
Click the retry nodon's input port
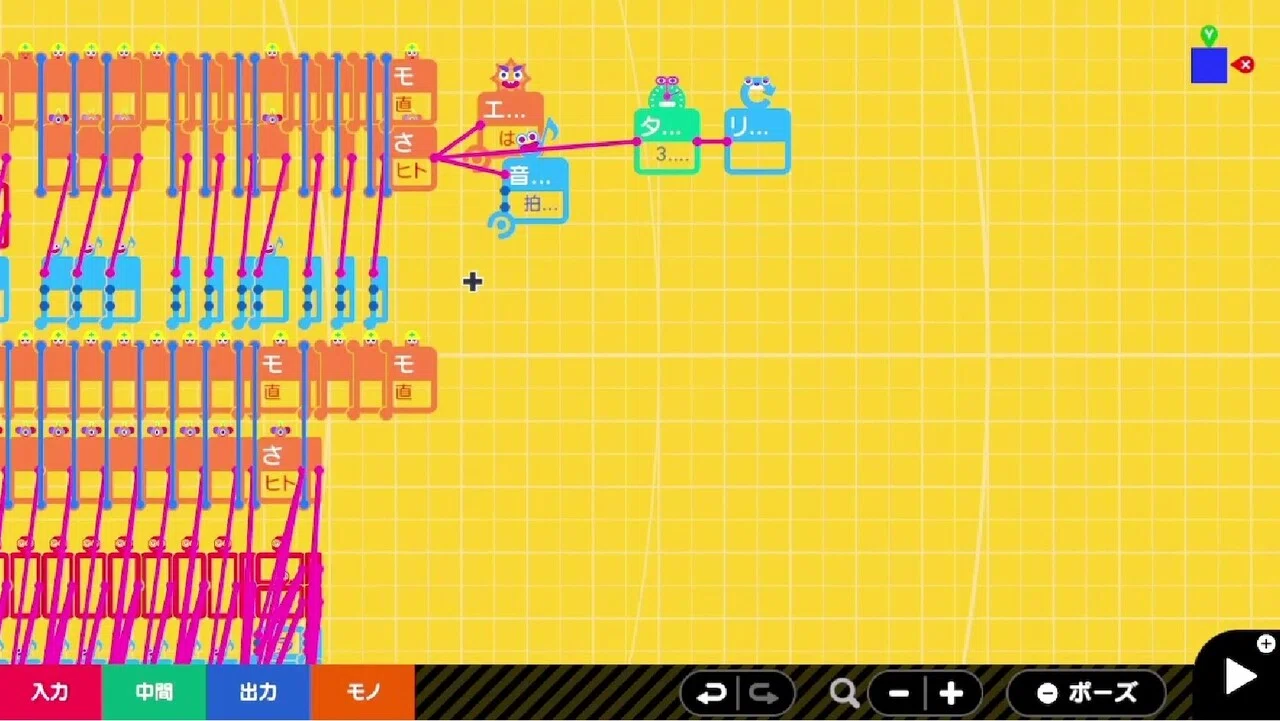(727, 141)
